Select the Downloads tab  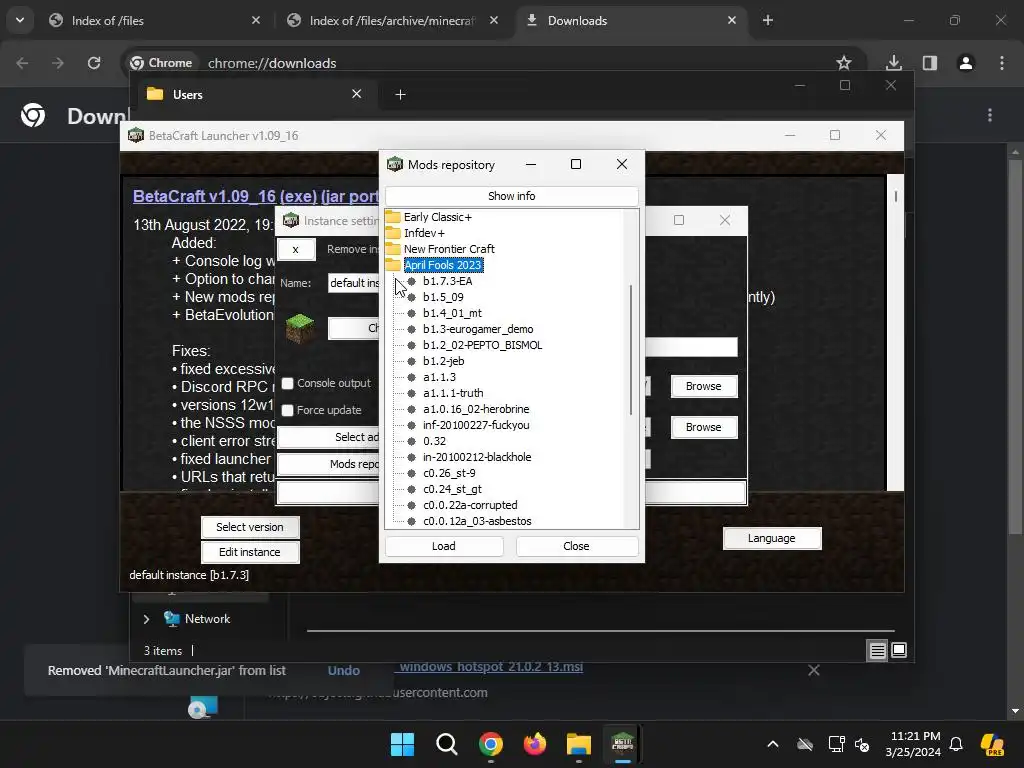pos(631,20)
